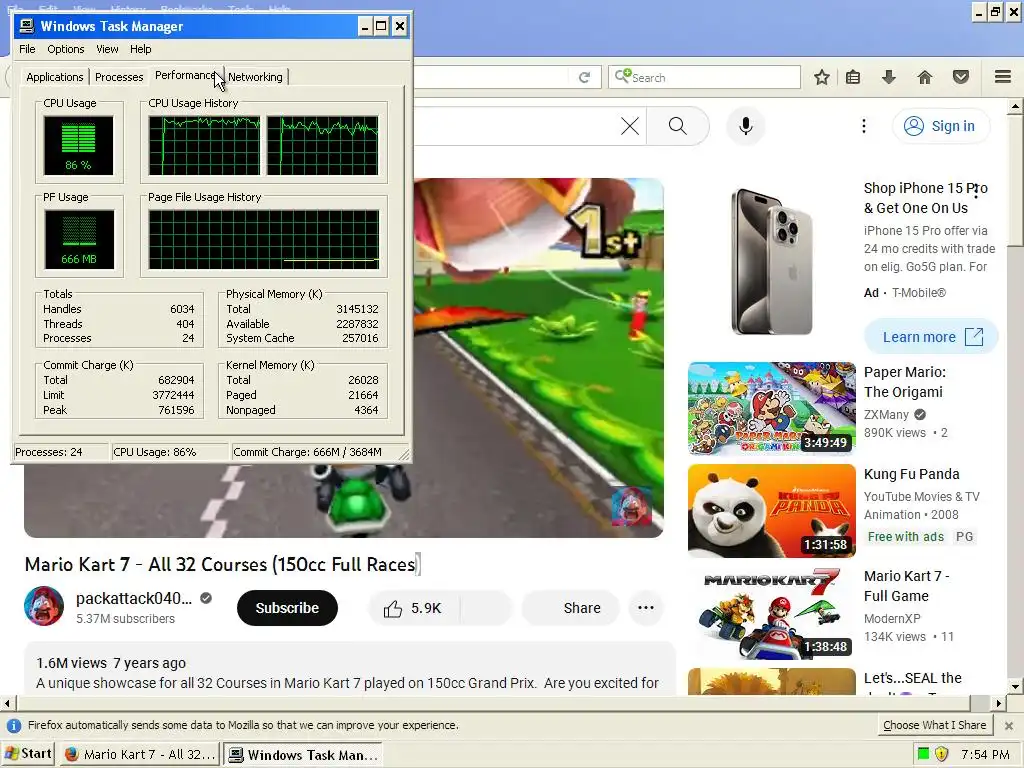Viewport: 1024px width, 768px height.
Task: Click the Mario Kart 7 video title
Action: pyautogui.click(x=220, y=564)
